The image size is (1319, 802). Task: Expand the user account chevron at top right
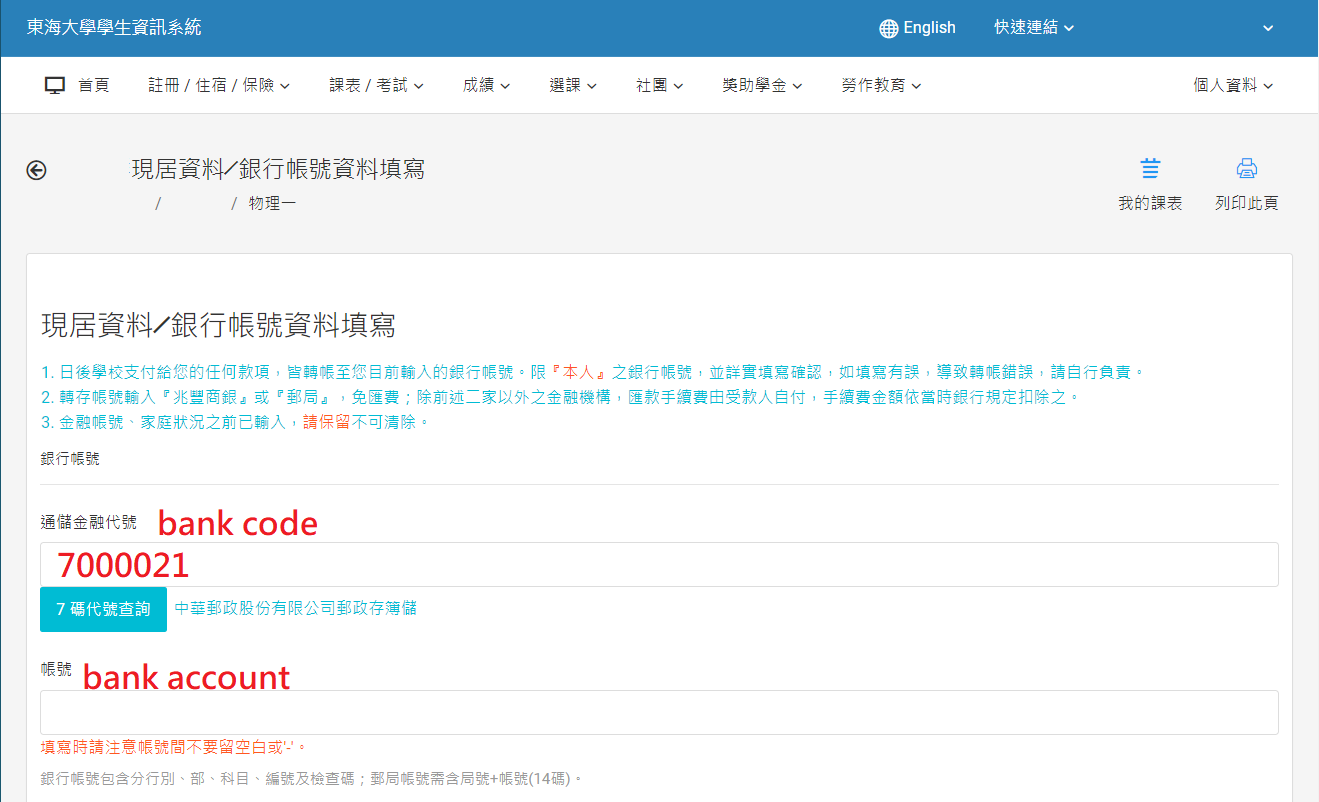point(1267,28)
